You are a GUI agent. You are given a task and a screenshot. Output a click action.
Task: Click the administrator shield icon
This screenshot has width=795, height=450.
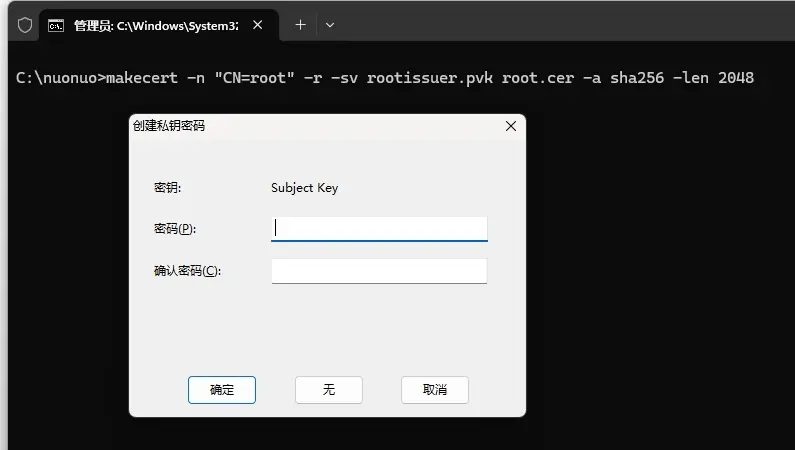point(25,25)
